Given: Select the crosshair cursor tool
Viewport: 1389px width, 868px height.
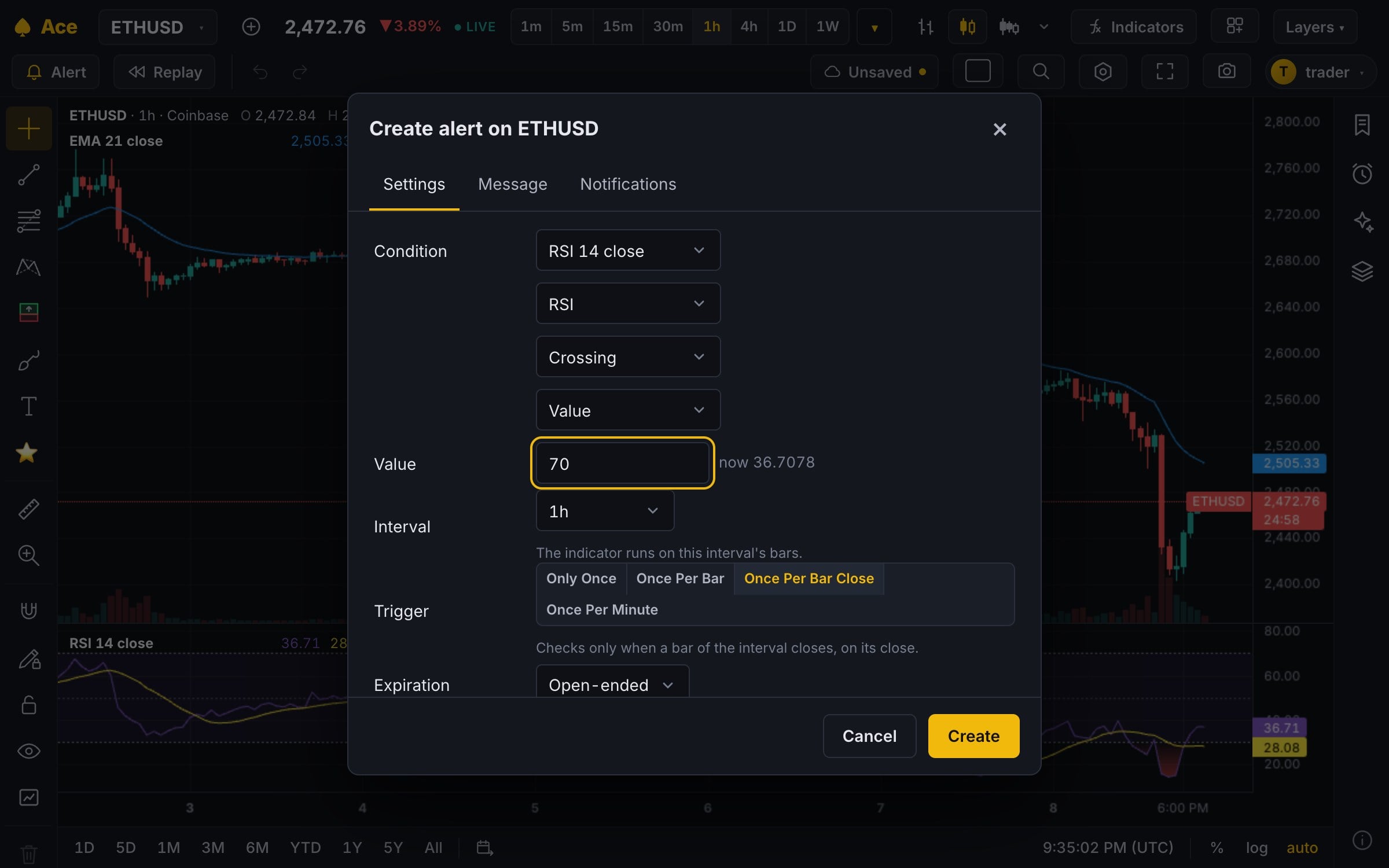Looking at the screenshot, I should [x=28, y=128].
